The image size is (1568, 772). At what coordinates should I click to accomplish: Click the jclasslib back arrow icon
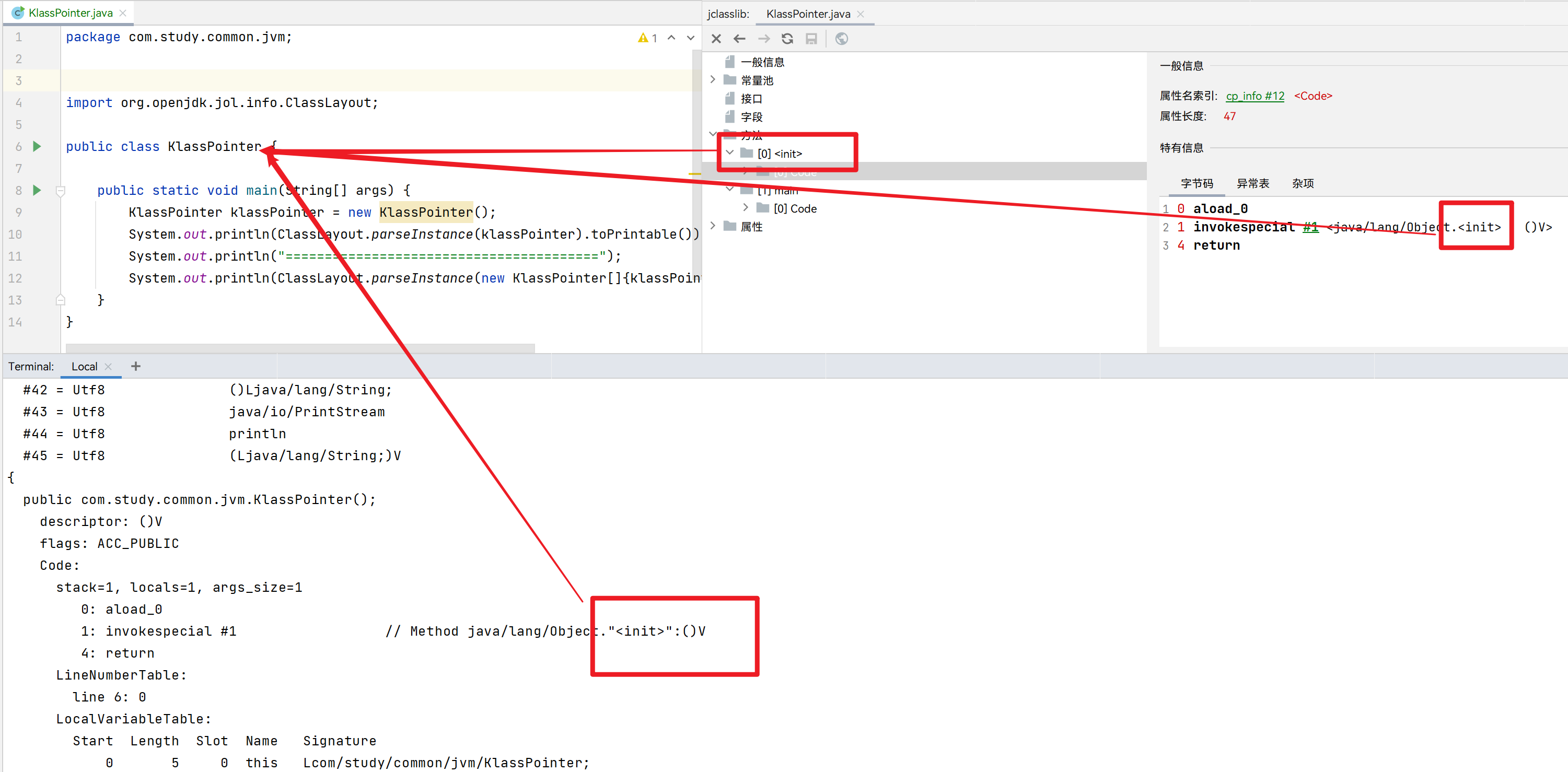[739, 39]
